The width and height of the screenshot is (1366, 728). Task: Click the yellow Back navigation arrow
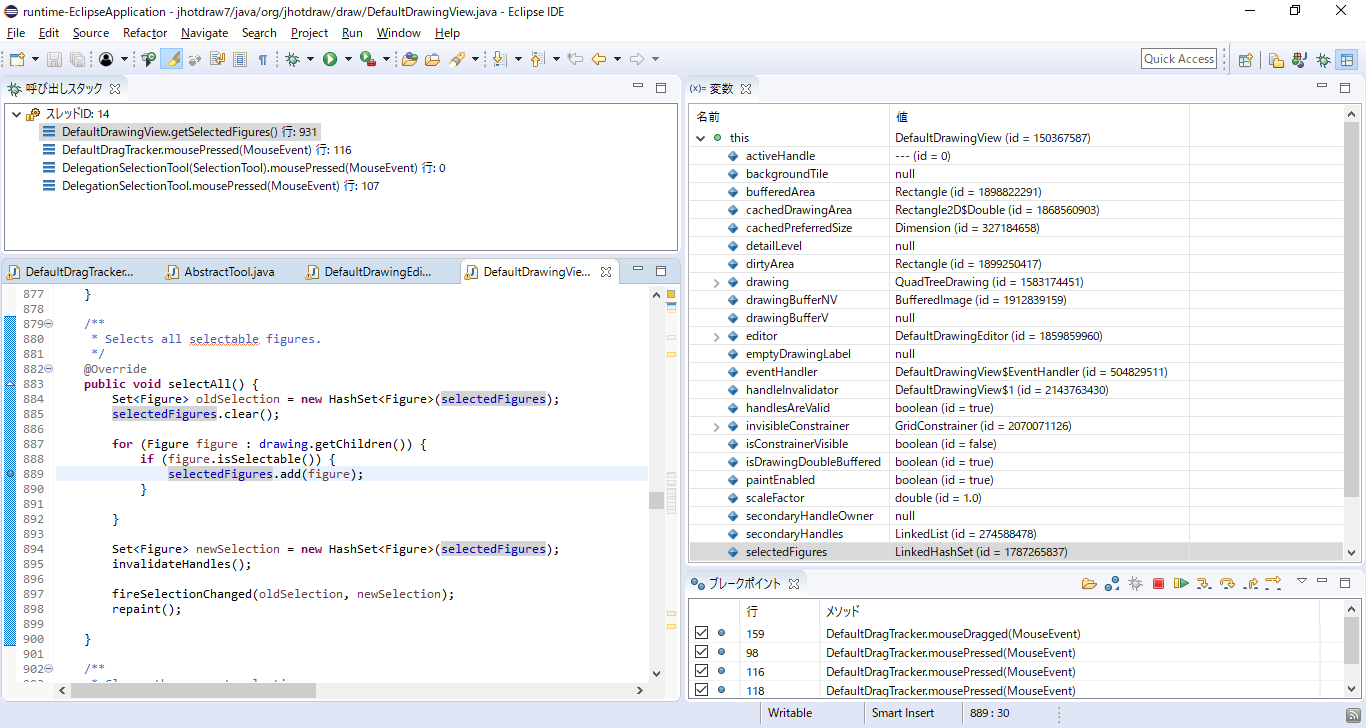[599, 59]
